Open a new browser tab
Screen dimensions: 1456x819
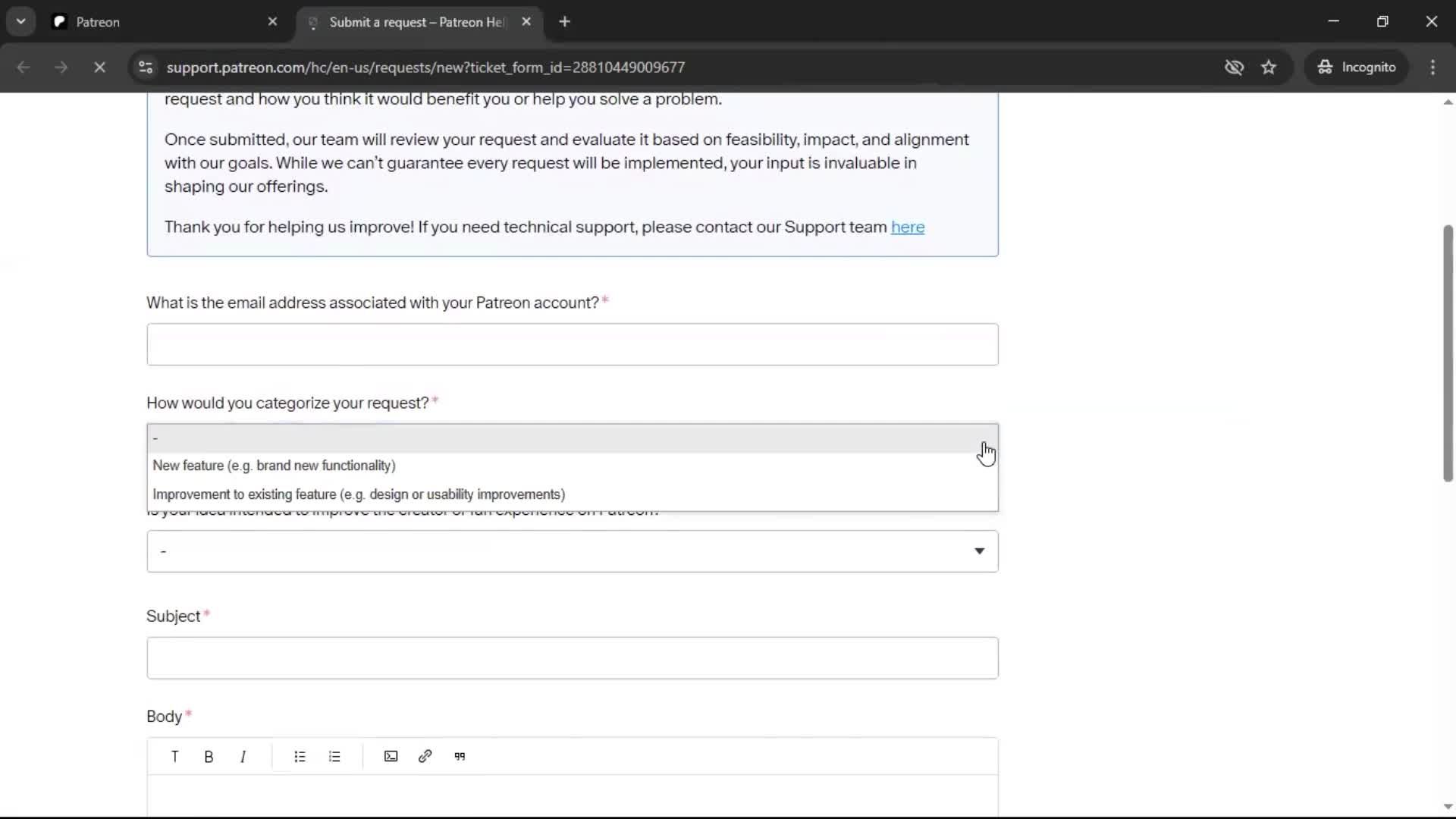click(564, 22)
